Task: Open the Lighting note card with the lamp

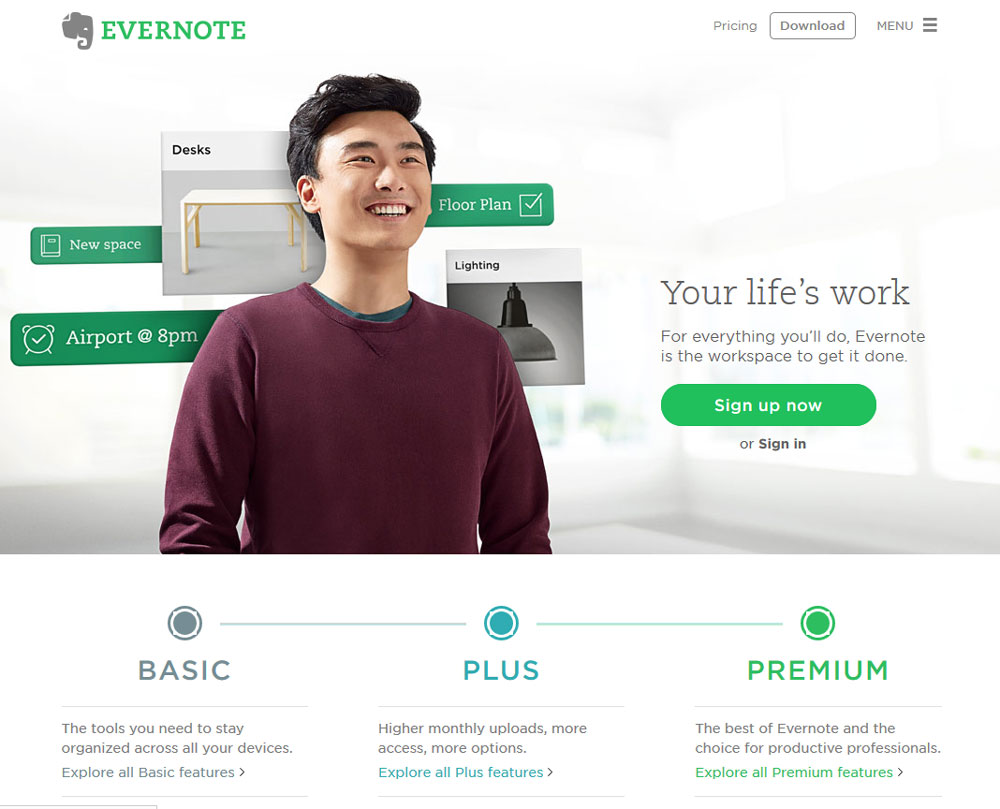Action: [515, 317]
